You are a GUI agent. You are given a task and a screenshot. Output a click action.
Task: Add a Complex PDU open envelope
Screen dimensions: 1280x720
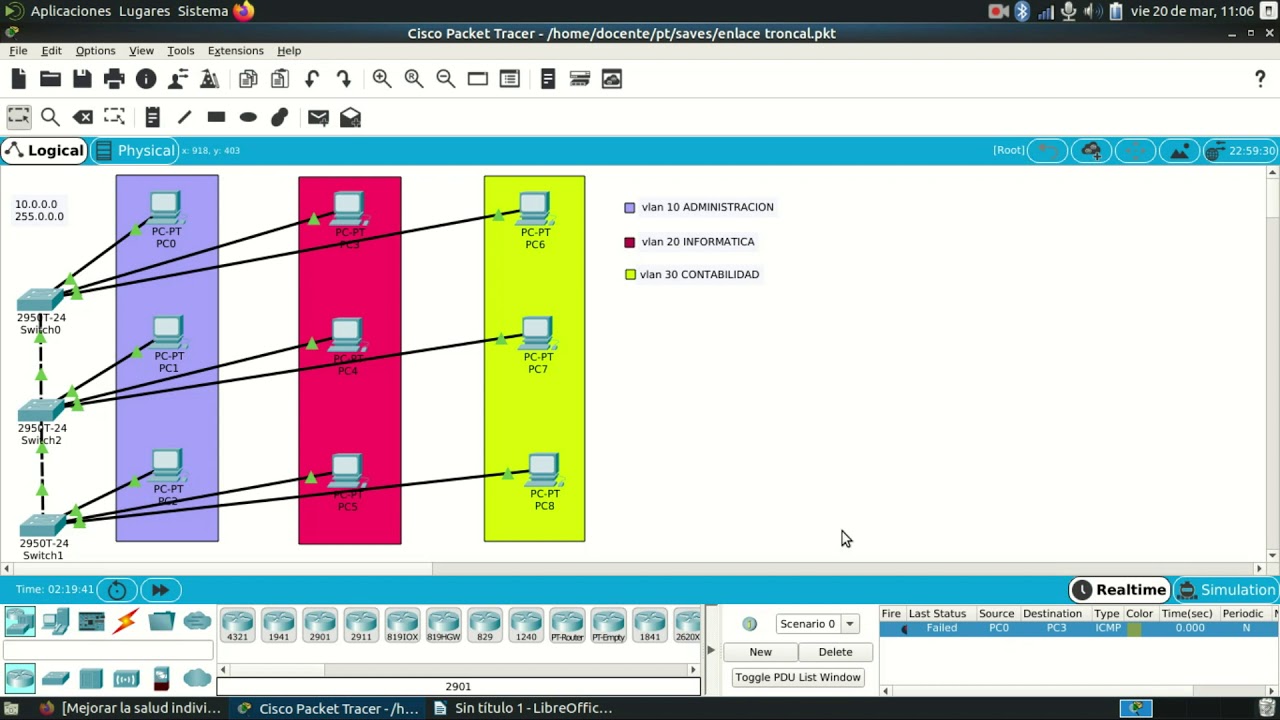[350, 117]
